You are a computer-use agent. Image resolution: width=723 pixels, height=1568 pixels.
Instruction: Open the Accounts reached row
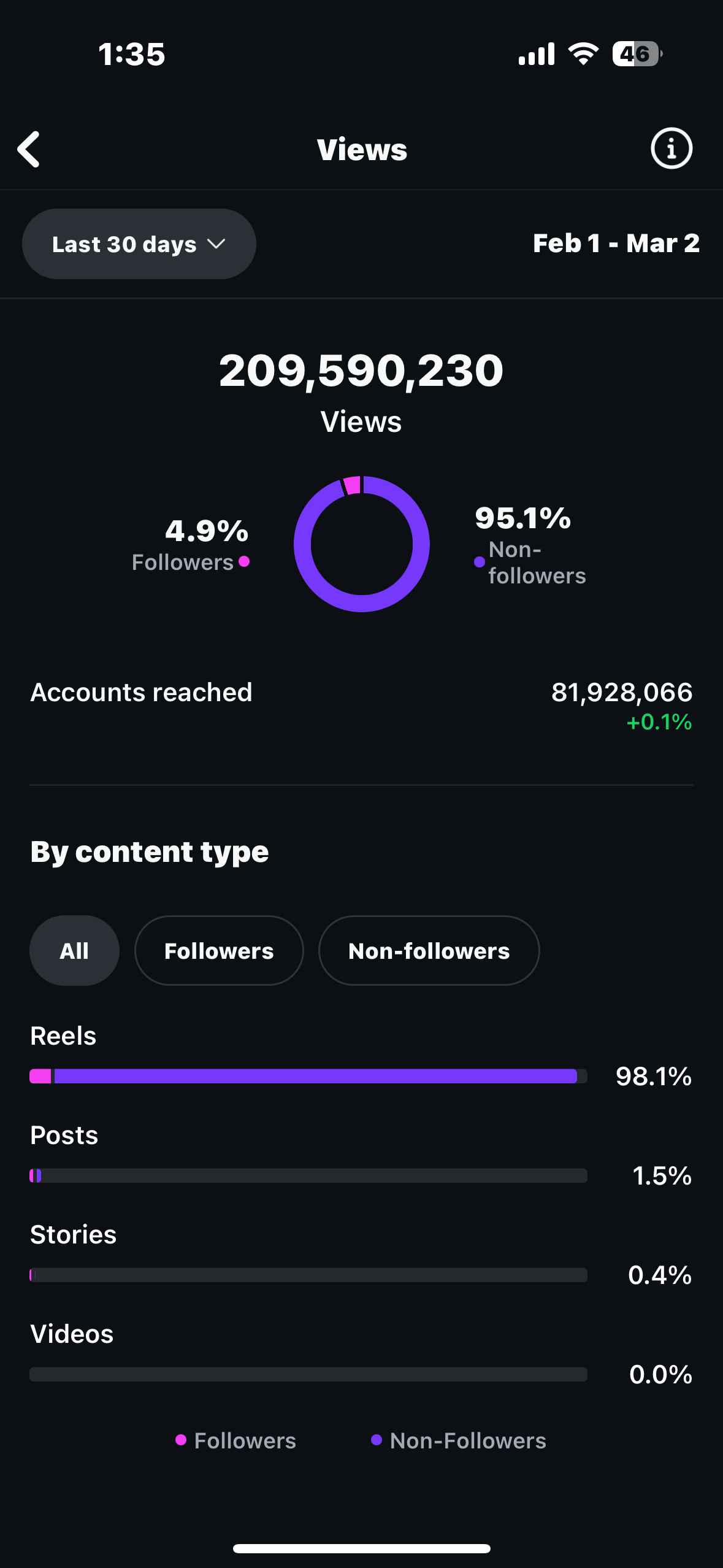click(x=361, y=693)
